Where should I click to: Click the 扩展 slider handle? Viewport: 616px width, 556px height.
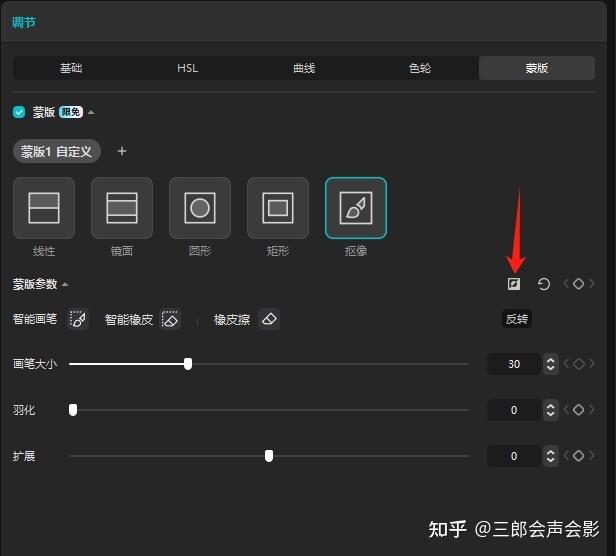269,456
